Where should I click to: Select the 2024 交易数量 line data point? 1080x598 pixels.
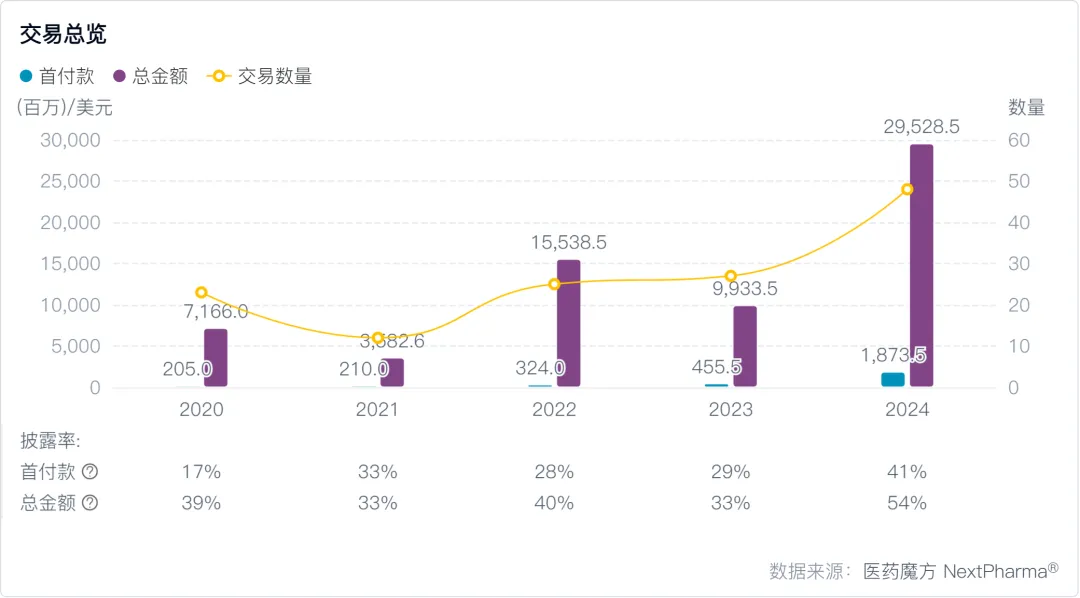(x=907, y=189)
